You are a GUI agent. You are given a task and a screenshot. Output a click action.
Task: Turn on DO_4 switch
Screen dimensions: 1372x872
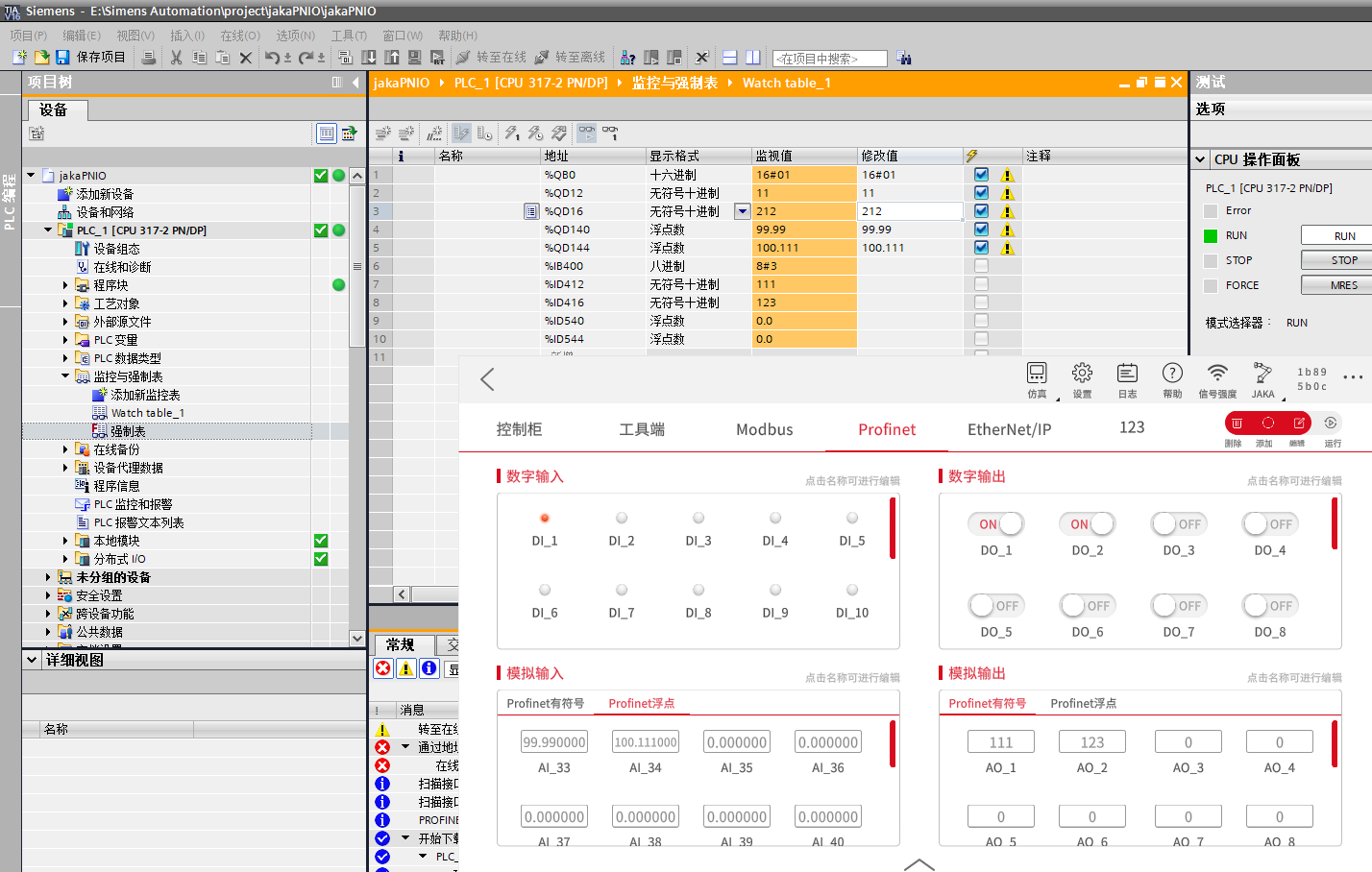coord(1270,524)
